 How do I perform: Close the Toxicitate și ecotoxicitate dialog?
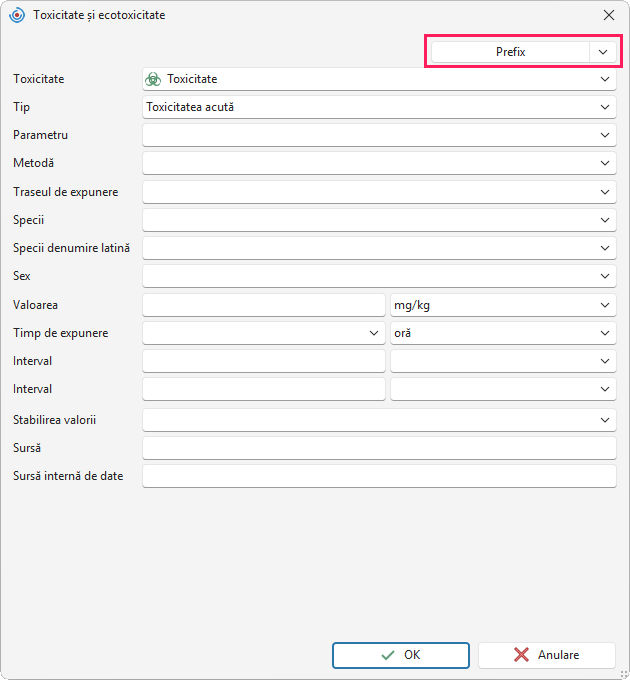coord(609,15)
